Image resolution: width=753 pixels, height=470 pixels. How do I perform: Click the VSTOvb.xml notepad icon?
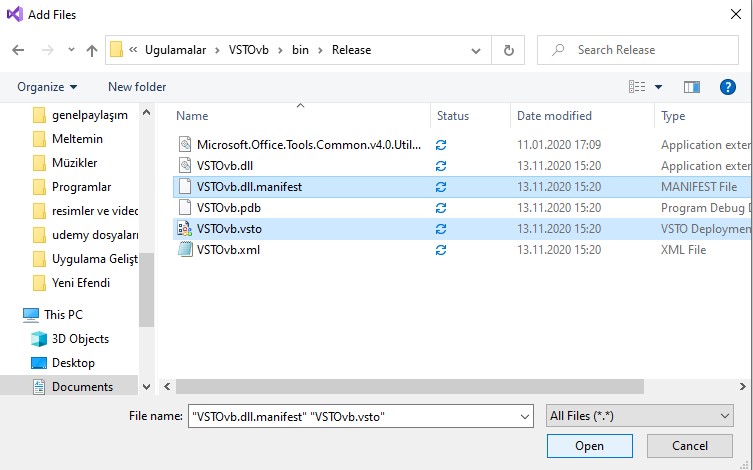pyautogui.click(x=185, y=250)
